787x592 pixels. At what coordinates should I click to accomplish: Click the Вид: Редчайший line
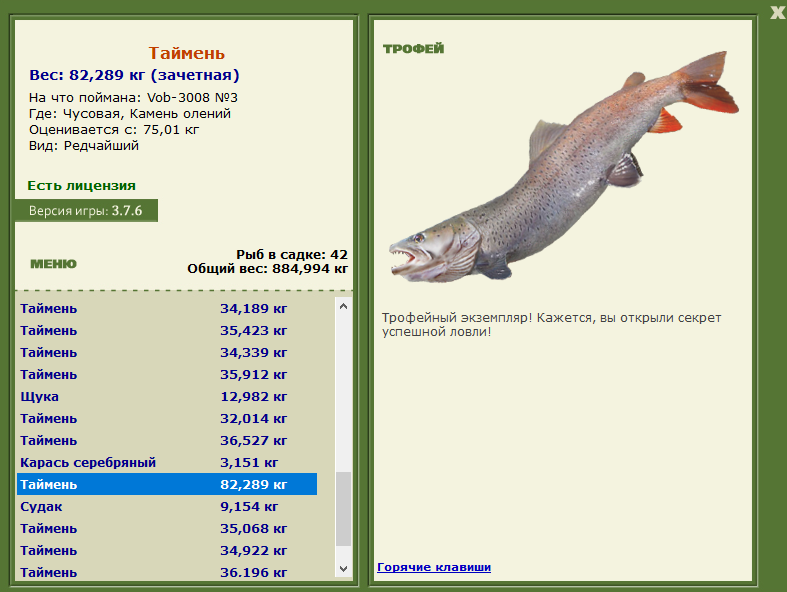(83, 146)
